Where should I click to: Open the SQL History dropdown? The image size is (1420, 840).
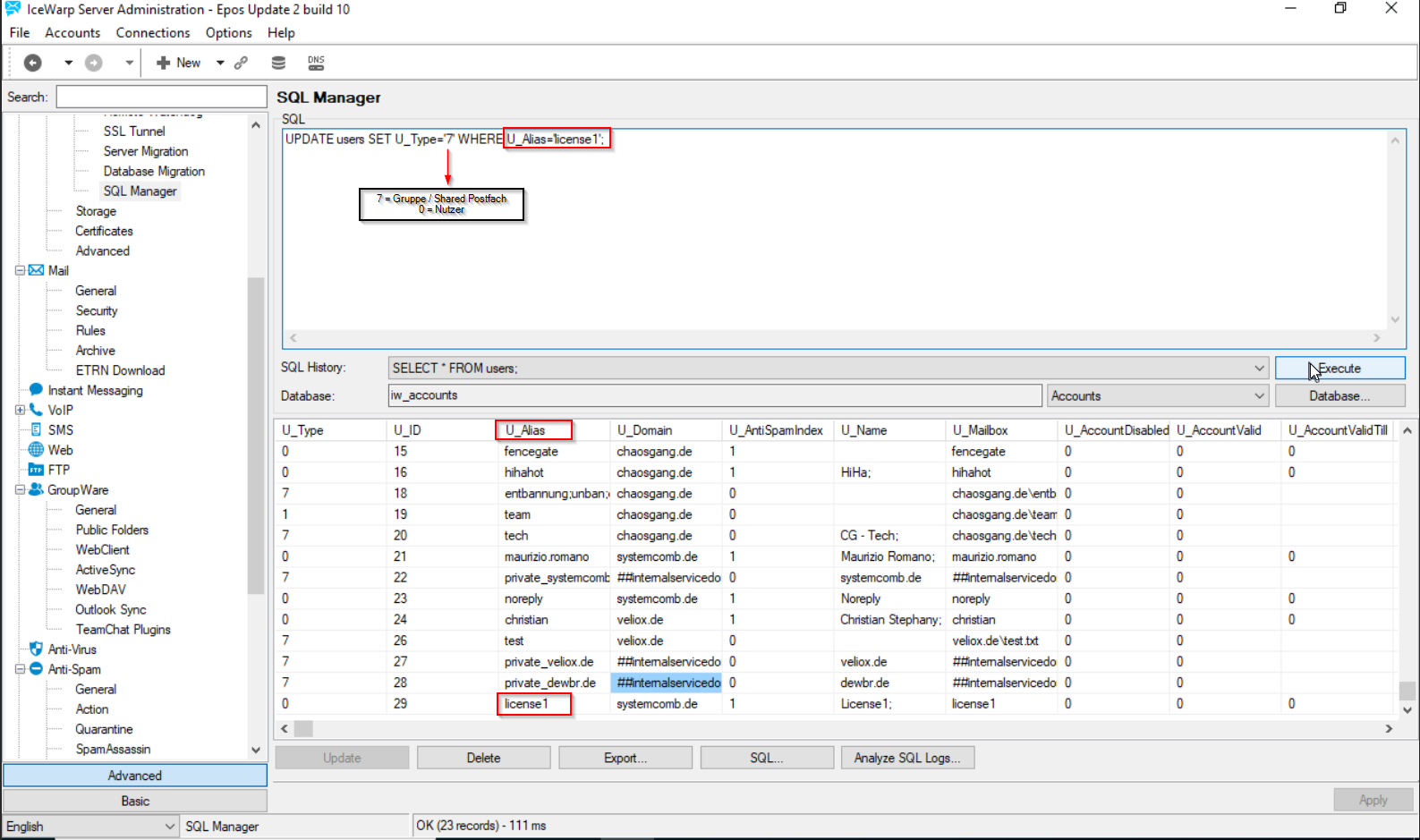click(1259, 369)
